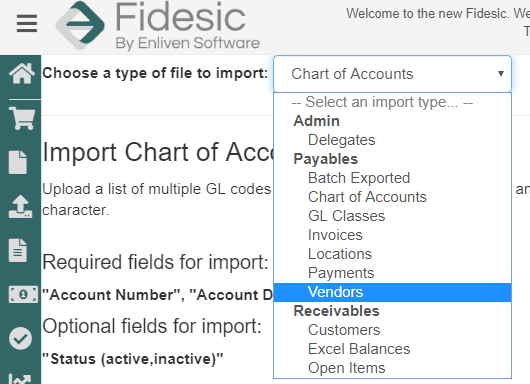Collapse the Chart of Accounts import type dropdown
This screenshot has height=384, width=530.
click(x=392, y=74)
